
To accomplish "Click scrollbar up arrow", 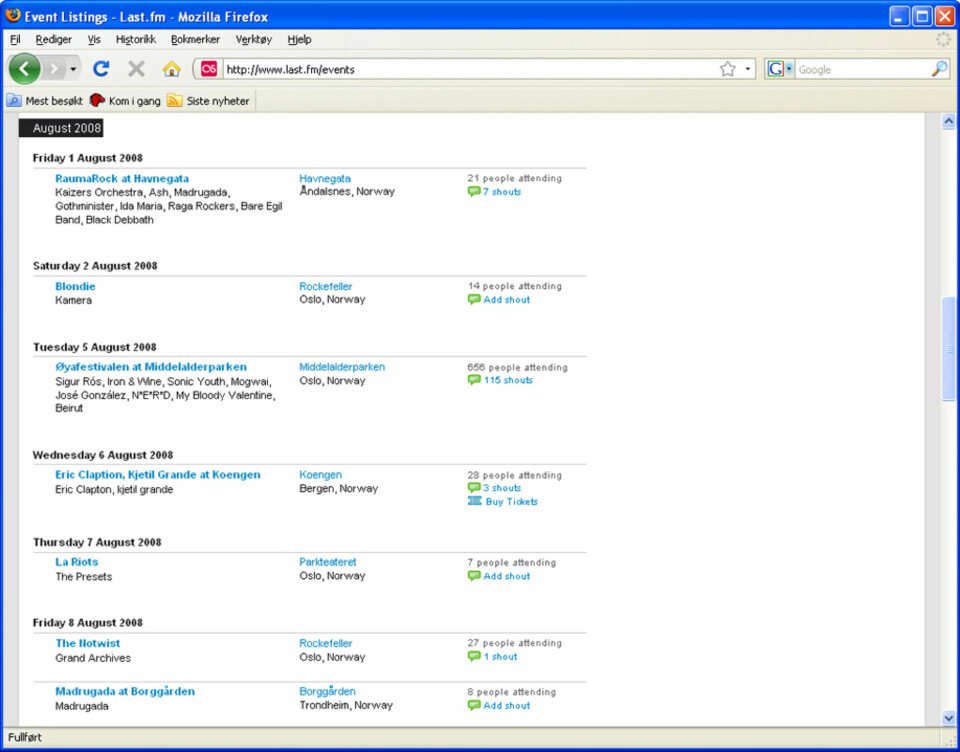I will coord(948,121).
